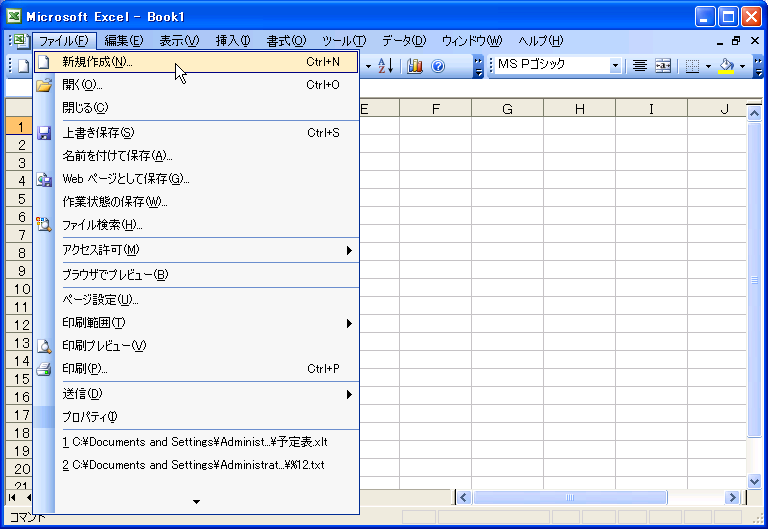Select row 5 header
The height and width of the screenshot is (529, 768).
coord(20,198)
